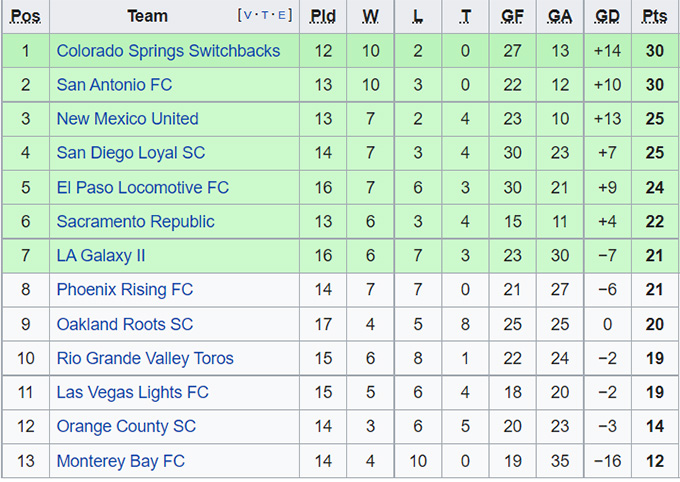Go to Orange County SC page
This screenshot has width=680, height=482.
coord(126,426)
